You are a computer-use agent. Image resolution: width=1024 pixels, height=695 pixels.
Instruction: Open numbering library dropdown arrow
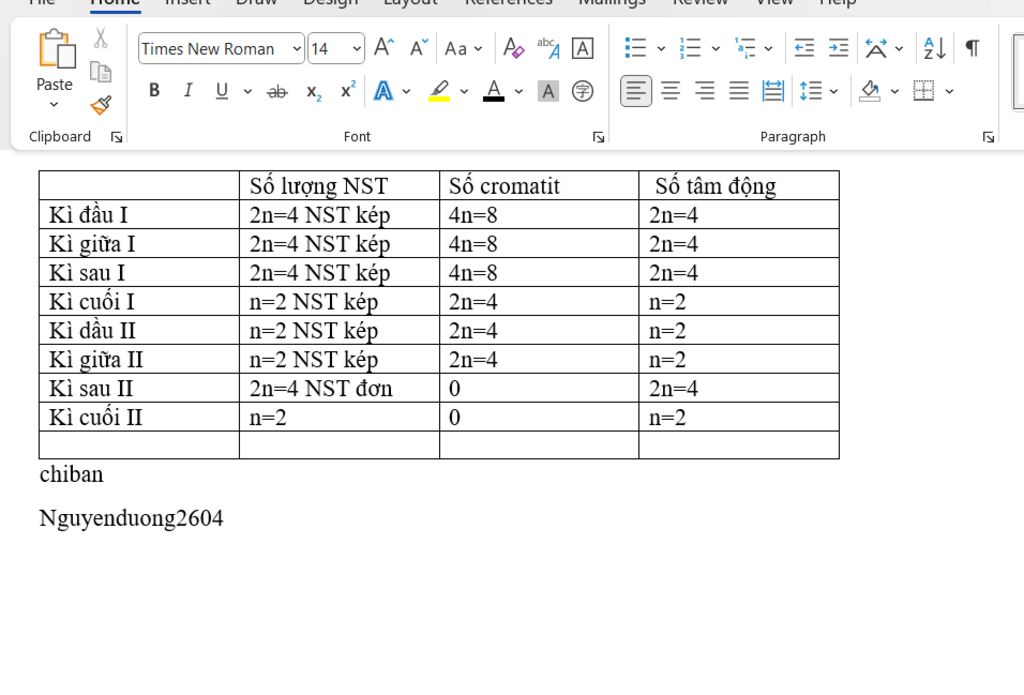pos(716,48)
